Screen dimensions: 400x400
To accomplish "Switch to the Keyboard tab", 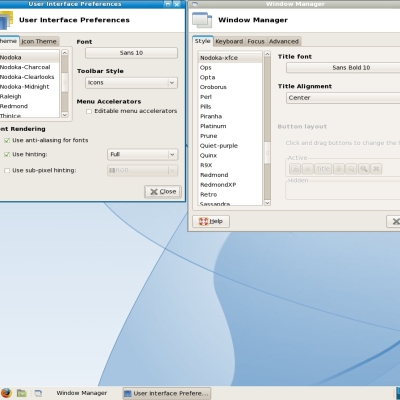I will pyautogui.click(x=229, y=42).
